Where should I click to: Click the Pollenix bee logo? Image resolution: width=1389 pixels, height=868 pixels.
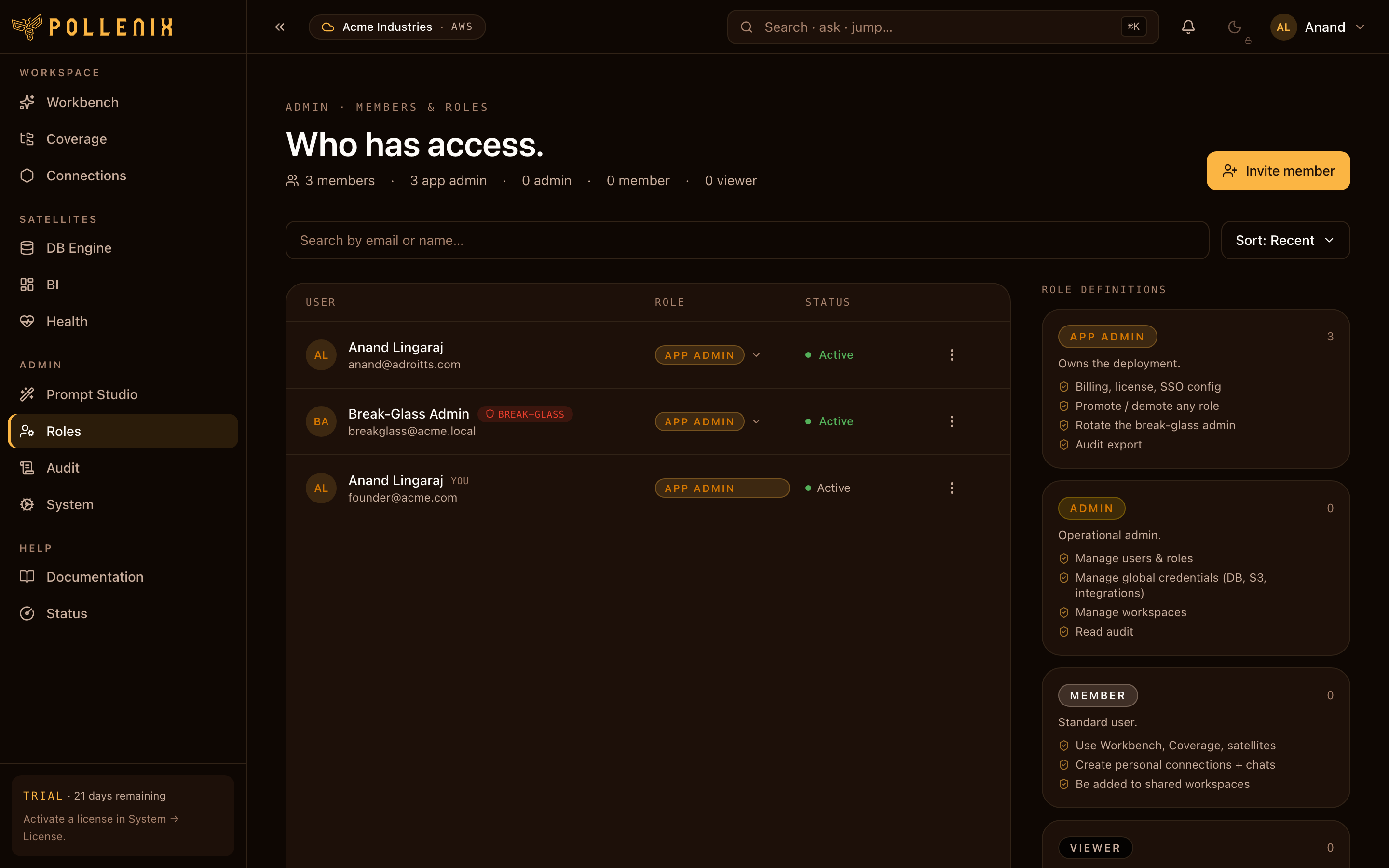pos(27,27)
